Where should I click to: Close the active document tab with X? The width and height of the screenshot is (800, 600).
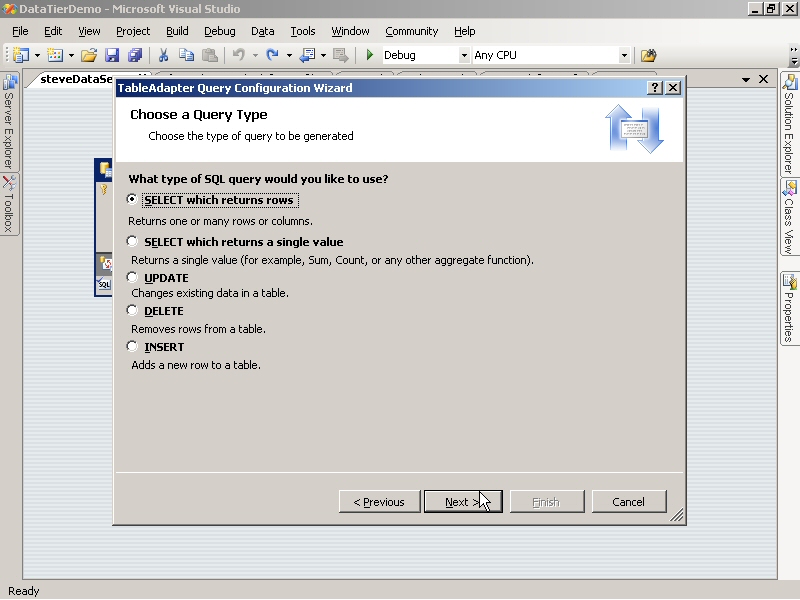(x=763, y=79)
